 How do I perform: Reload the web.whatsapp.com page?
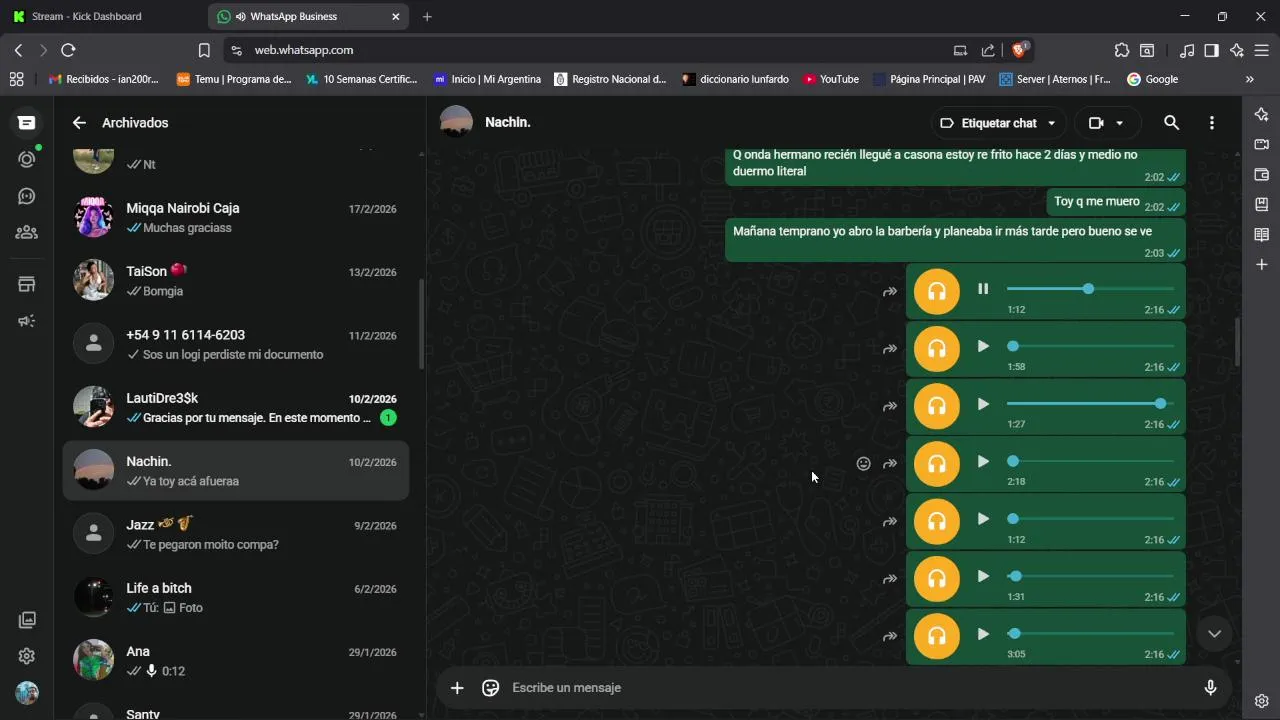68,50
